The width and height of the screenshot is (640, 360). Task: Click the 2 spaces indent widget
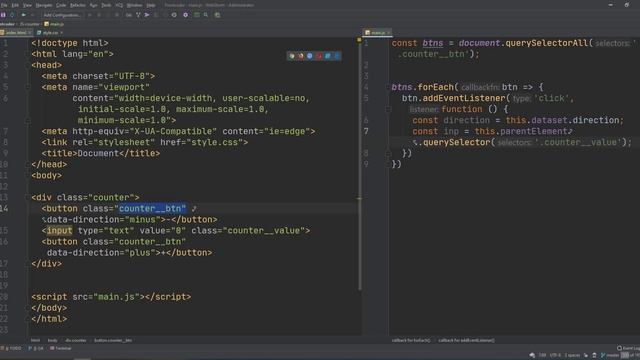click(x=572, y=356)
